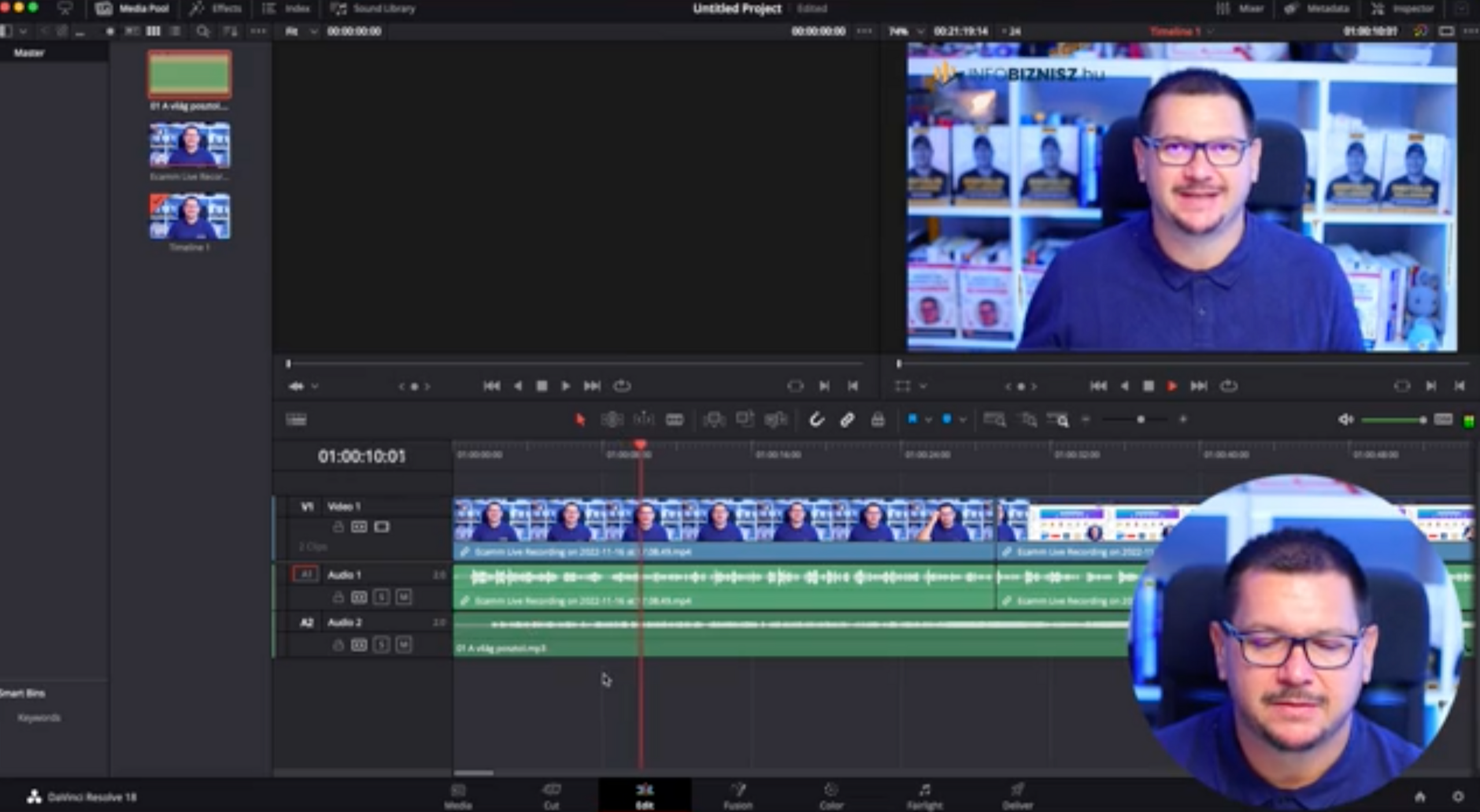The width and height of the screenshot is (1480, 812).
Task: Toggle loop playback in timeline viewer
Action: click(x=1229, y=386)
